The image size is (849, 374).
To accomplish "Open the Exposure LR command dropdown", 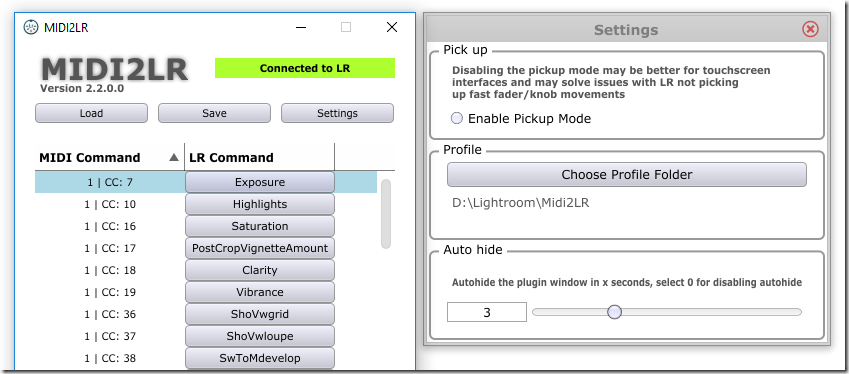I will coord(260,182).
